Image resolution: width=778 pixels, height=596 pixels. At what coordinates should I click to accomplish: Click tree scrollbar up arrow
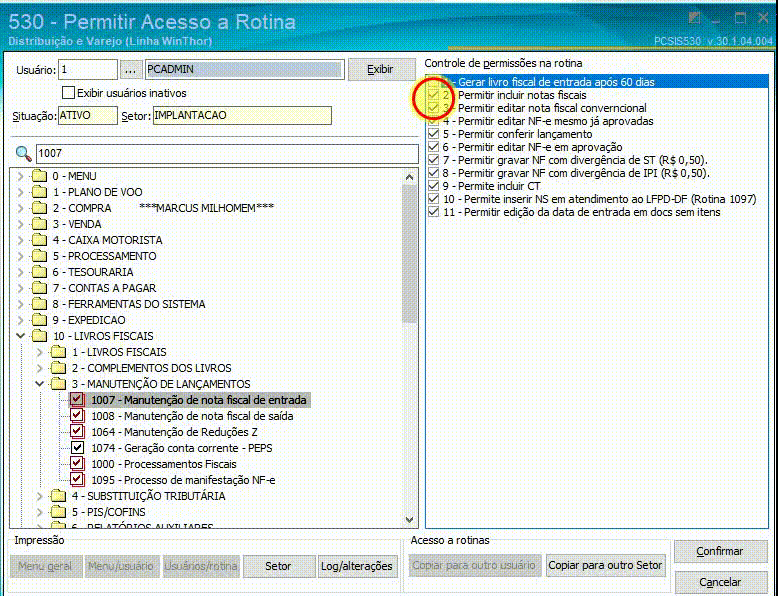(x=409, y=177)
